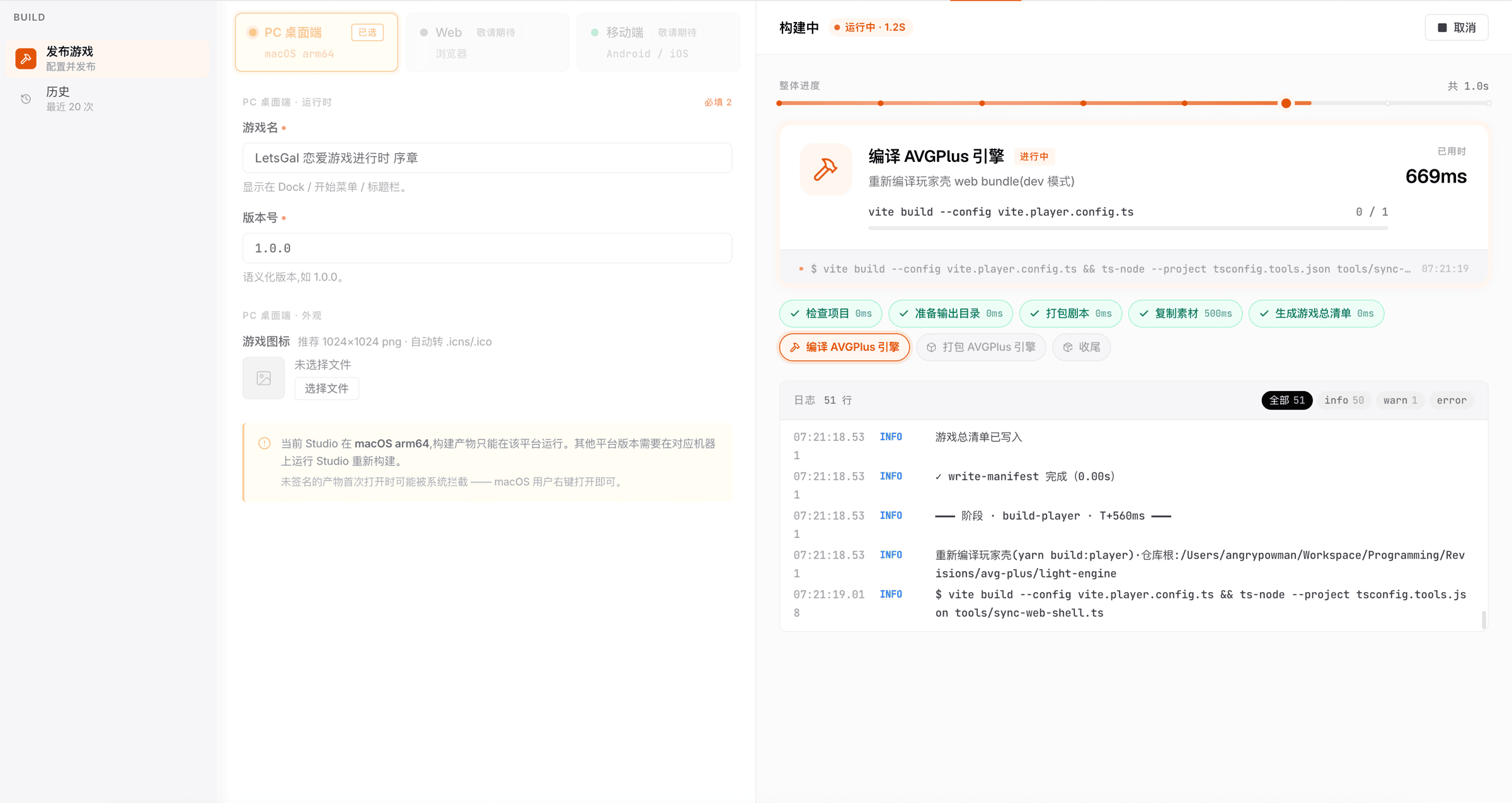Open the 历史 sidebar item
1512x803 pixels.
108,99
